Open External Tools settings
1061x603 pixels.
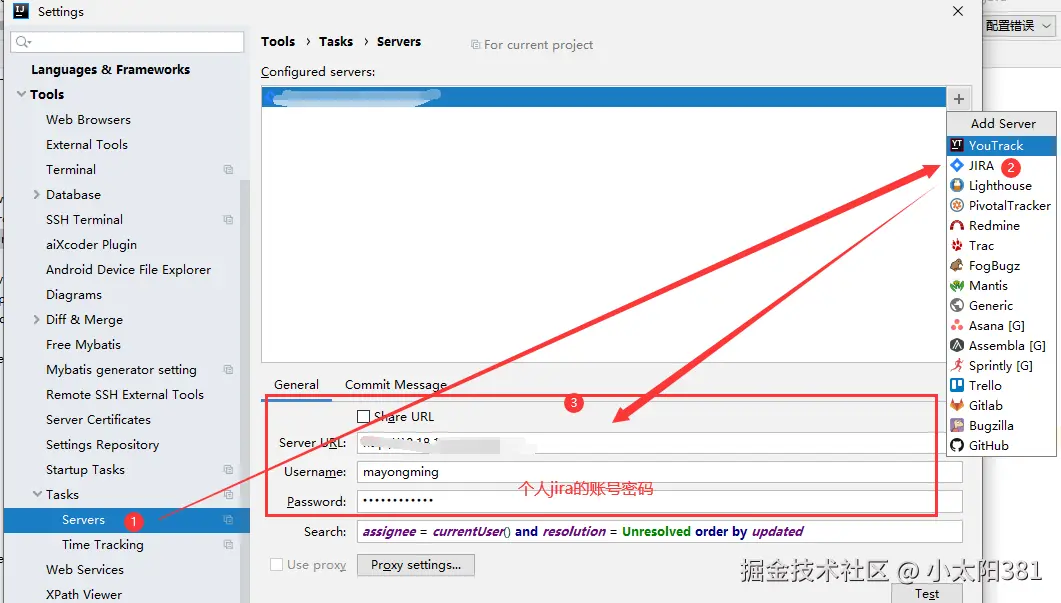pos(87,144)
